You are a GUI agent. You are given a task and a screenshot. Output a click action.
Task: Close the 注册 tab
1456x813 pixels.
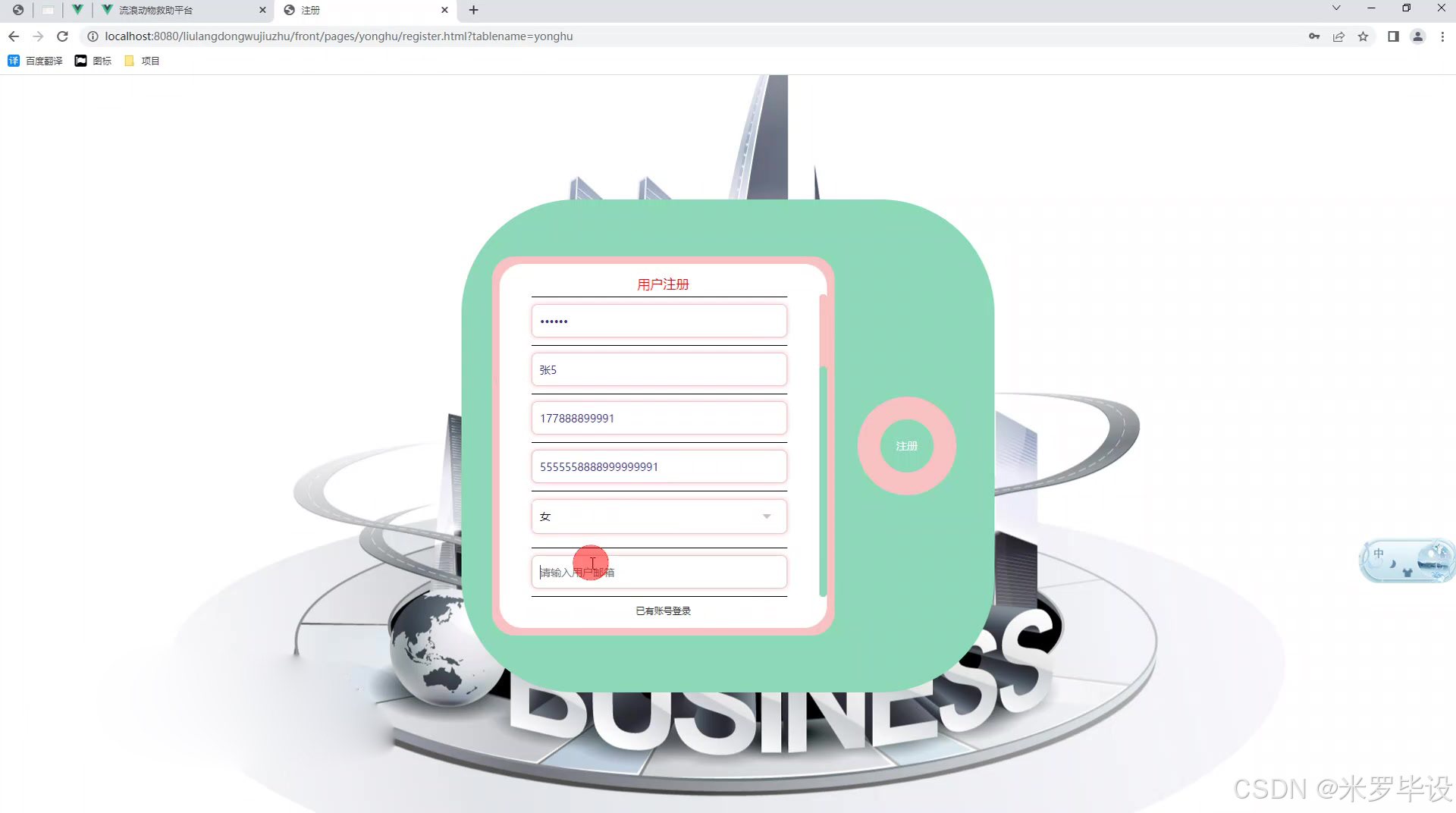point(444,10)
